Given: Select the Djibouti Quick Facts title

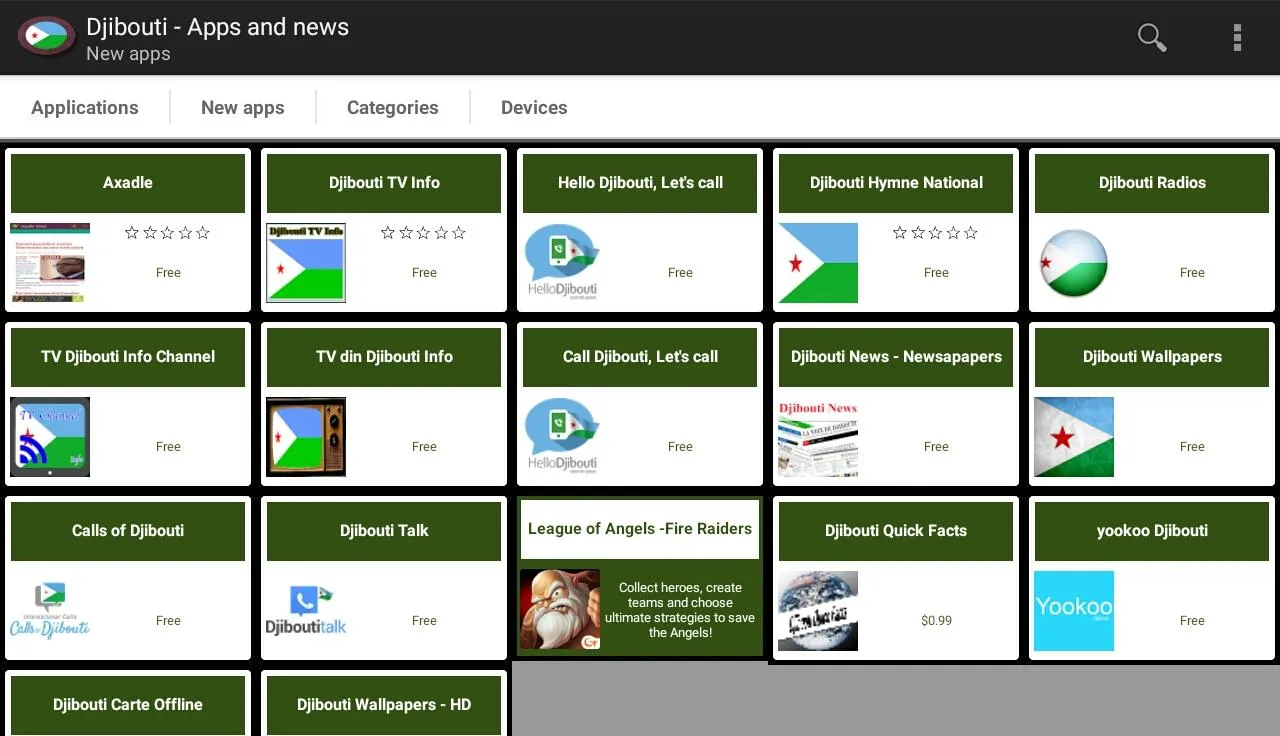Looking at the screenshot, I should [896, 531].
